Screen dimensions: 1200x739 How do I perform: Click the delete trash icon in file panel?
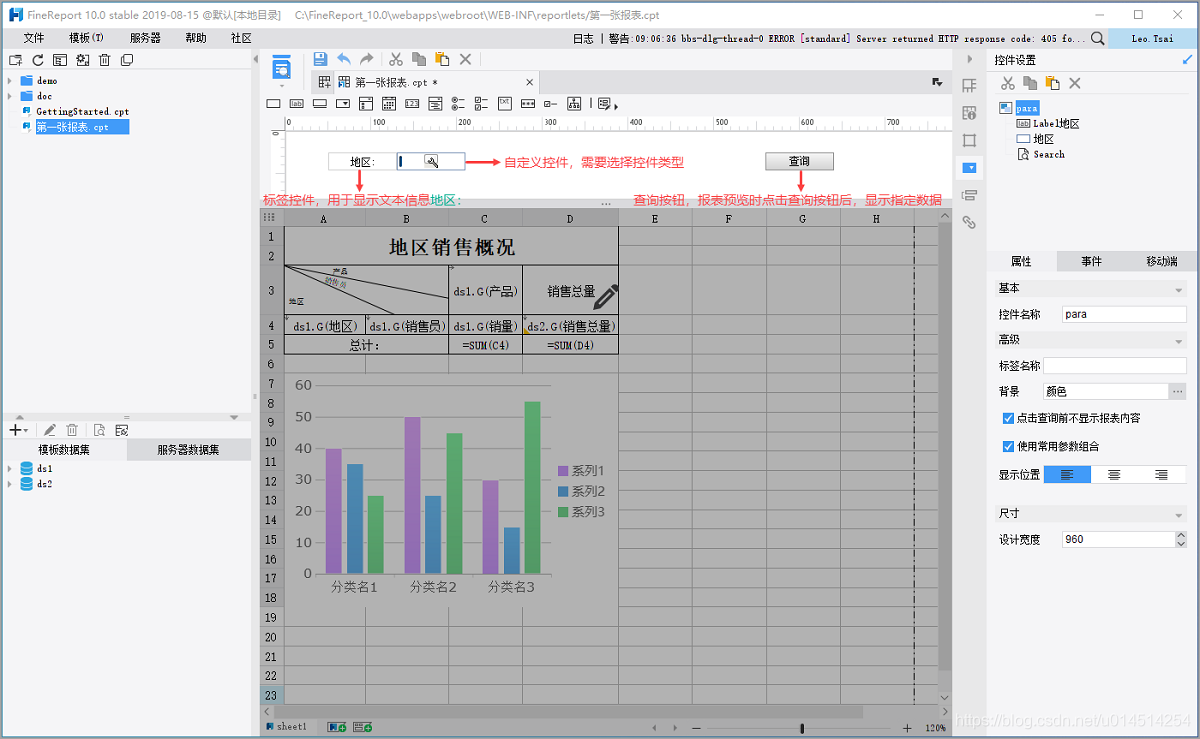tap(104, 60)
